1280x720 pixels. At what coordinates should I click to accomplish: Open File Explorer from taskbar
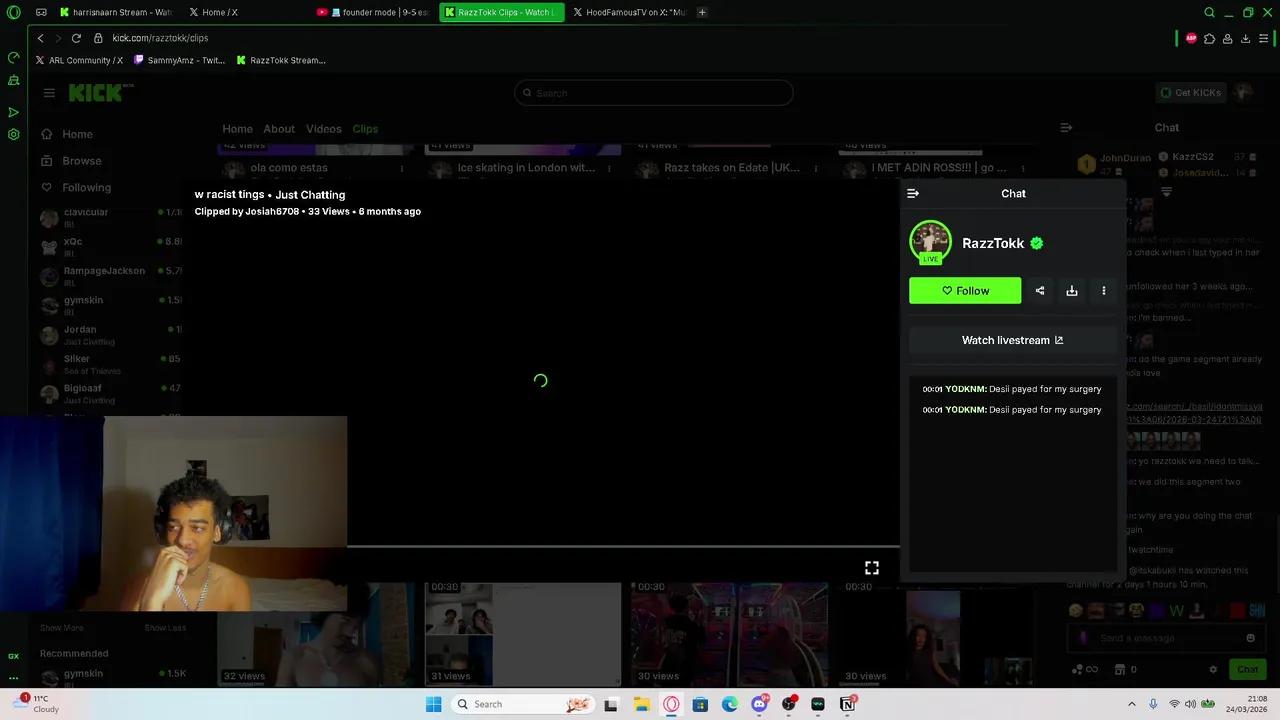641,704
